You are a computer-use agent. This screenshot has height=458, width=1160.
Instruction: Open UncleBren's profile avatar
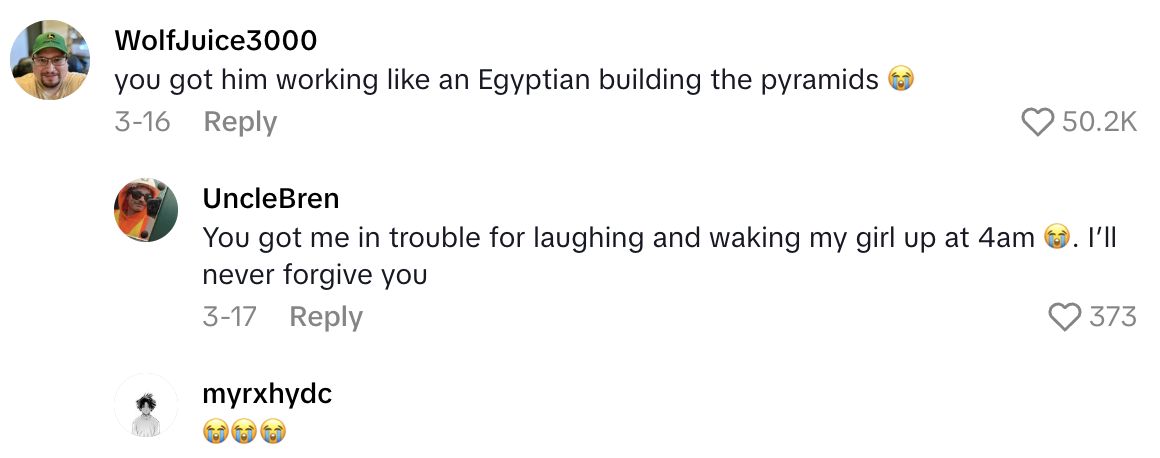click(145, 210)
